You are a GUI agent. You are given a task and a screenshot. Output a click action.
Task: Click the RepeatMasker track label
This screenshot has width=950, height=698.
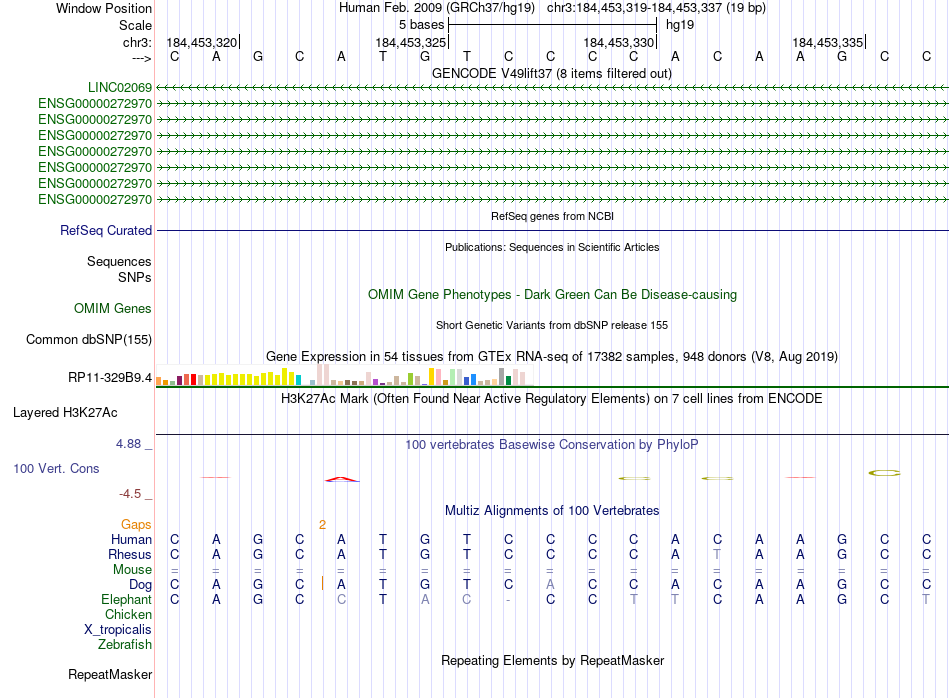[110, 674]
